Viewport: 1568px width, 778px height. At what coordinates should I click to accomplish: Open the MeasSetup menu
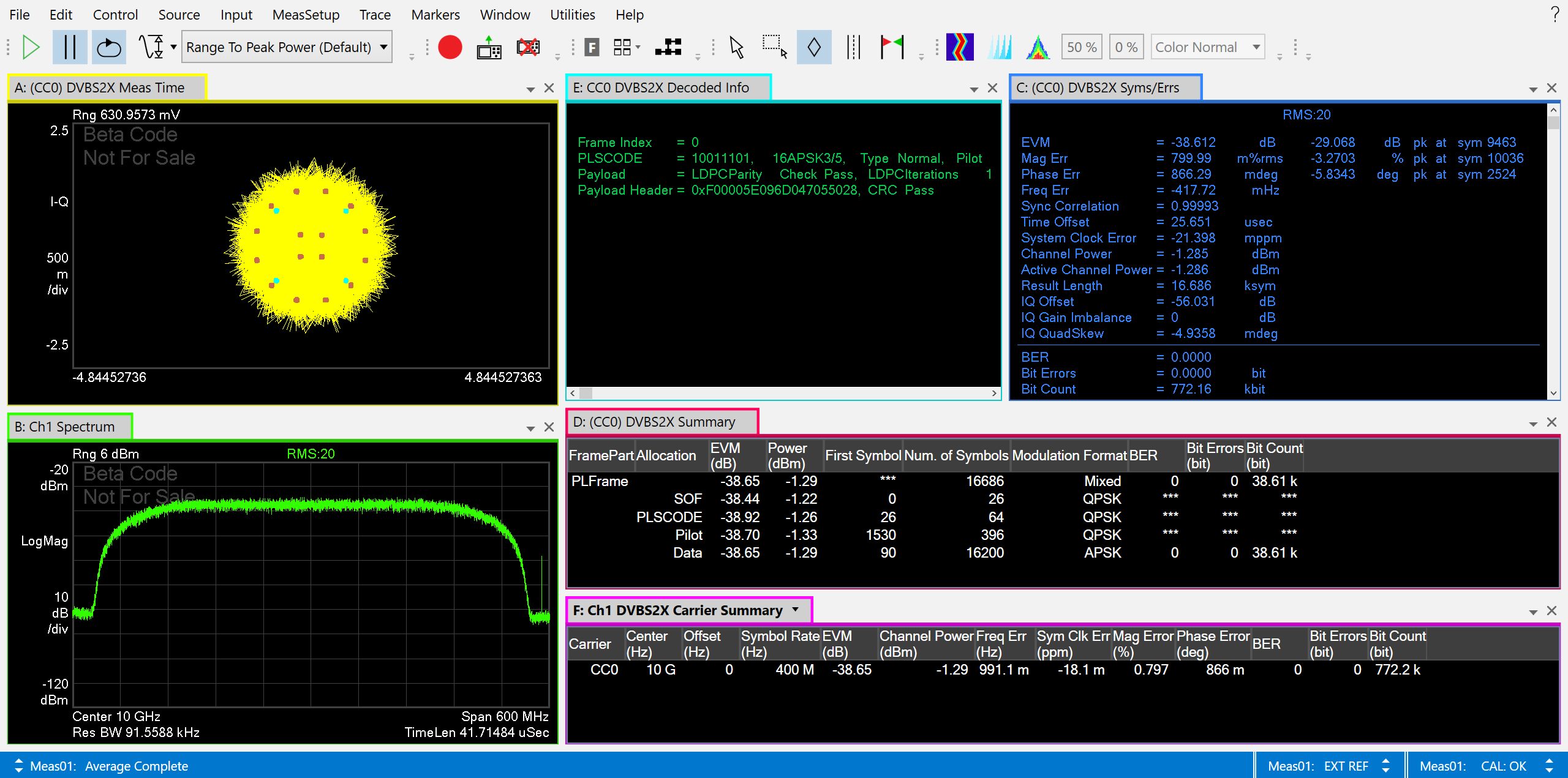click(x=306, y=14)
